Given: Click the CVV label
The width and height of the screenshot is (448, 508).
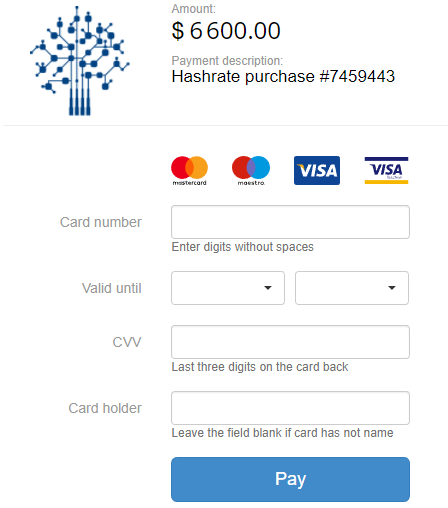Looking at the screenshot, I should point(127,342).
